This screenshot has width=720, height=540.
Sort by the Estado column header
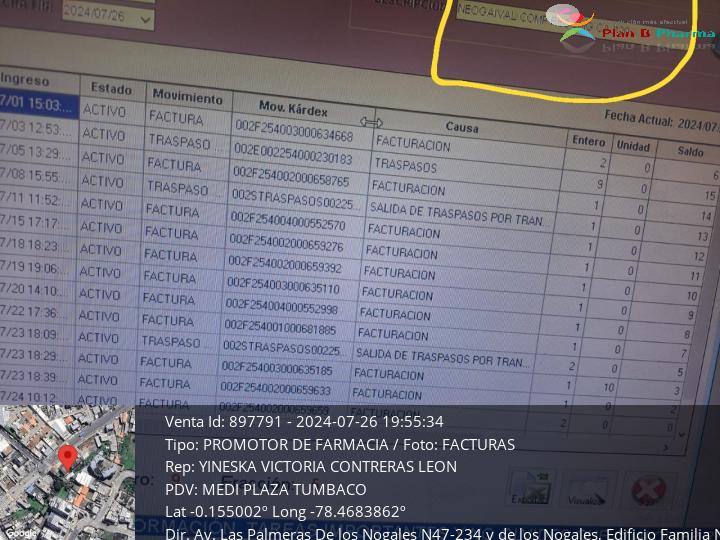(x=112, y=88)
